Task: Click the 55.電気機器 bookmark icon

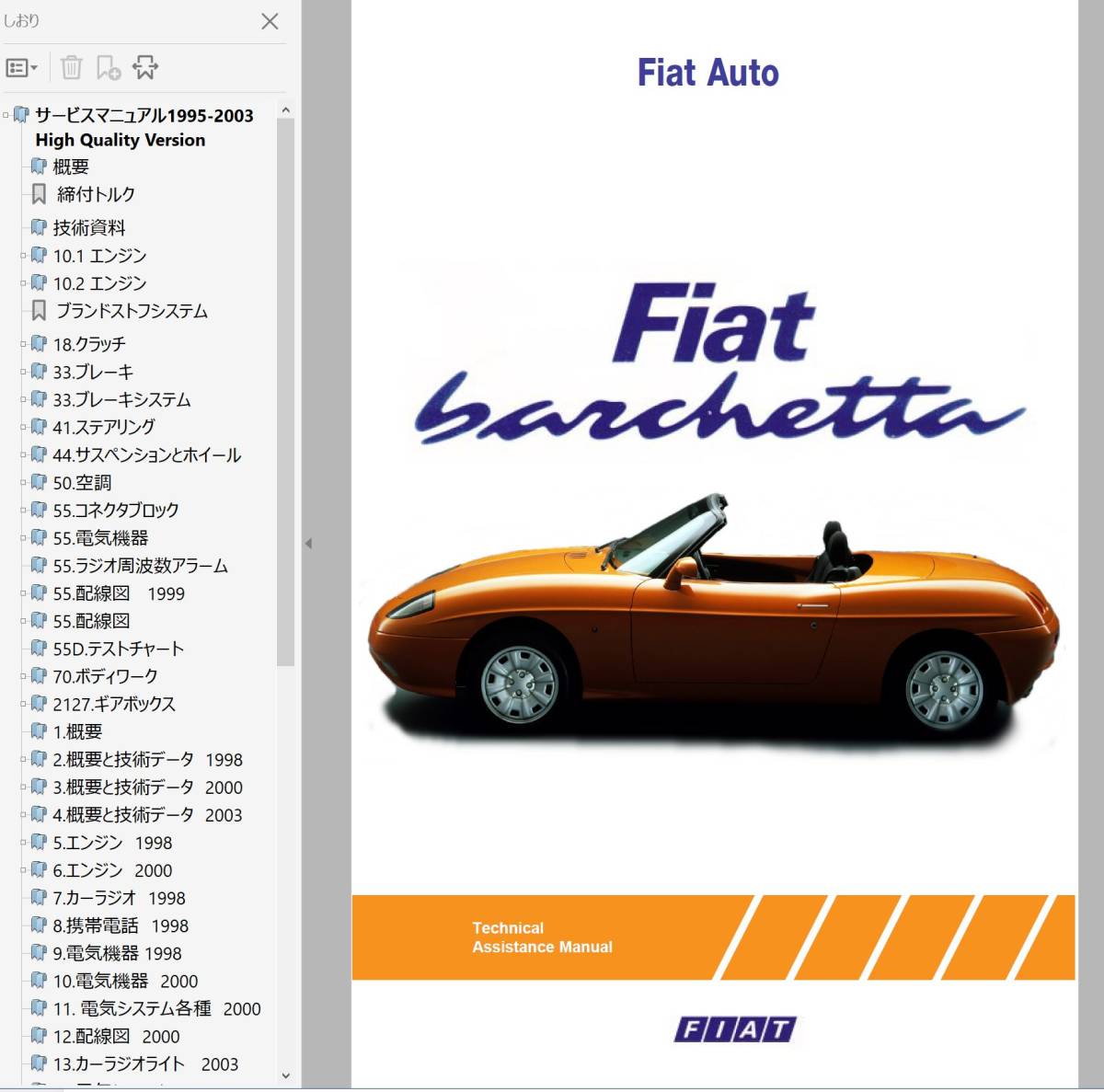Action: 38,537
